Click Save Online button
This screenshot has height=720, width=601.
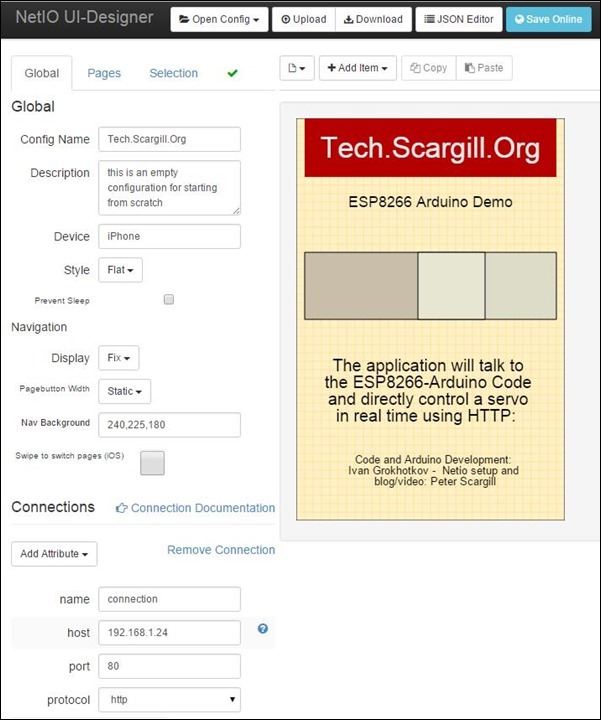[549, 19]
